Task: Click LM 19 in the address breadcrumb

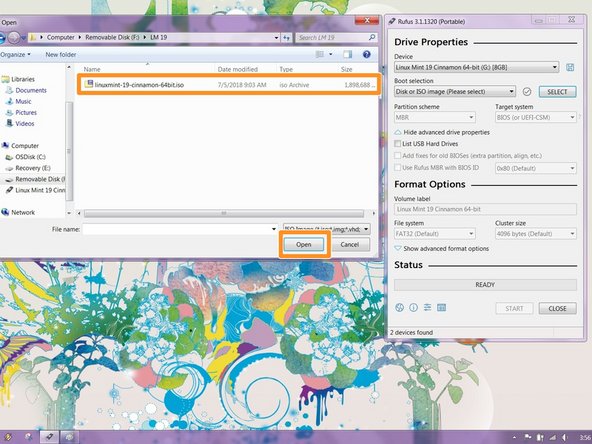Action: (x=159, y=37)
